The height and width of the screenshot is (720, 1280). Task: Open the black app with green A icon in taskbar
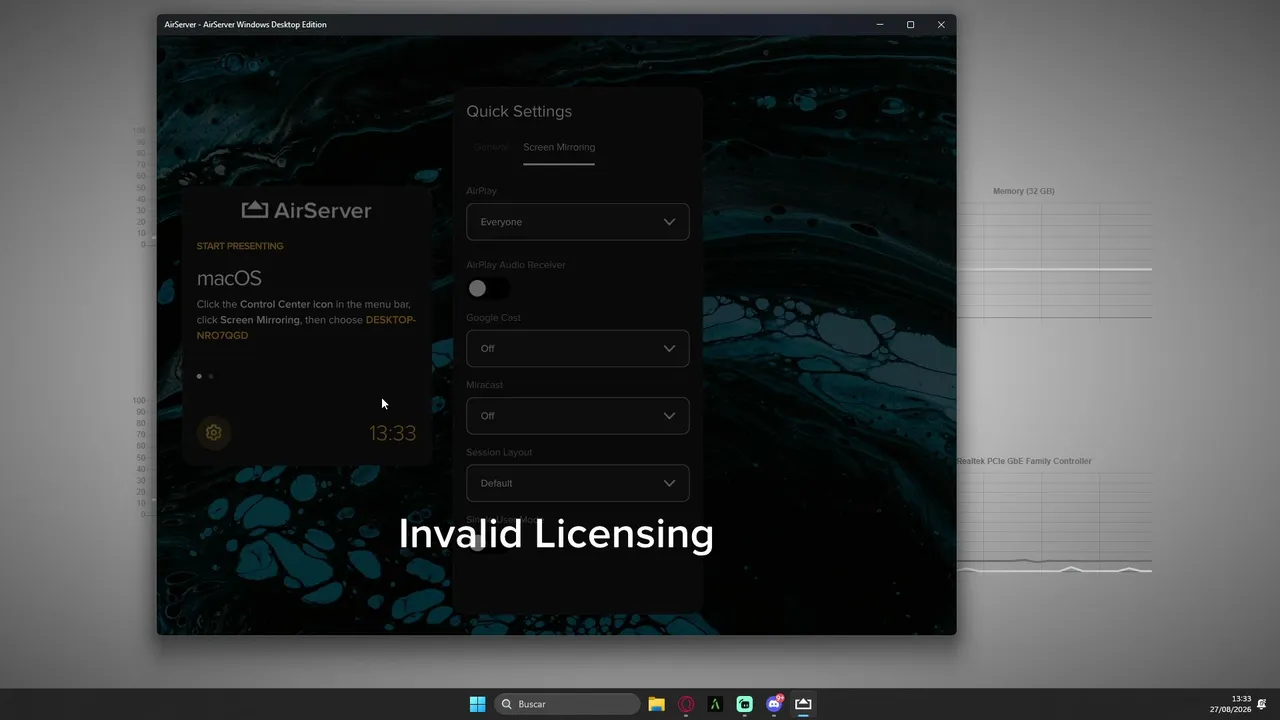(715, 704)
